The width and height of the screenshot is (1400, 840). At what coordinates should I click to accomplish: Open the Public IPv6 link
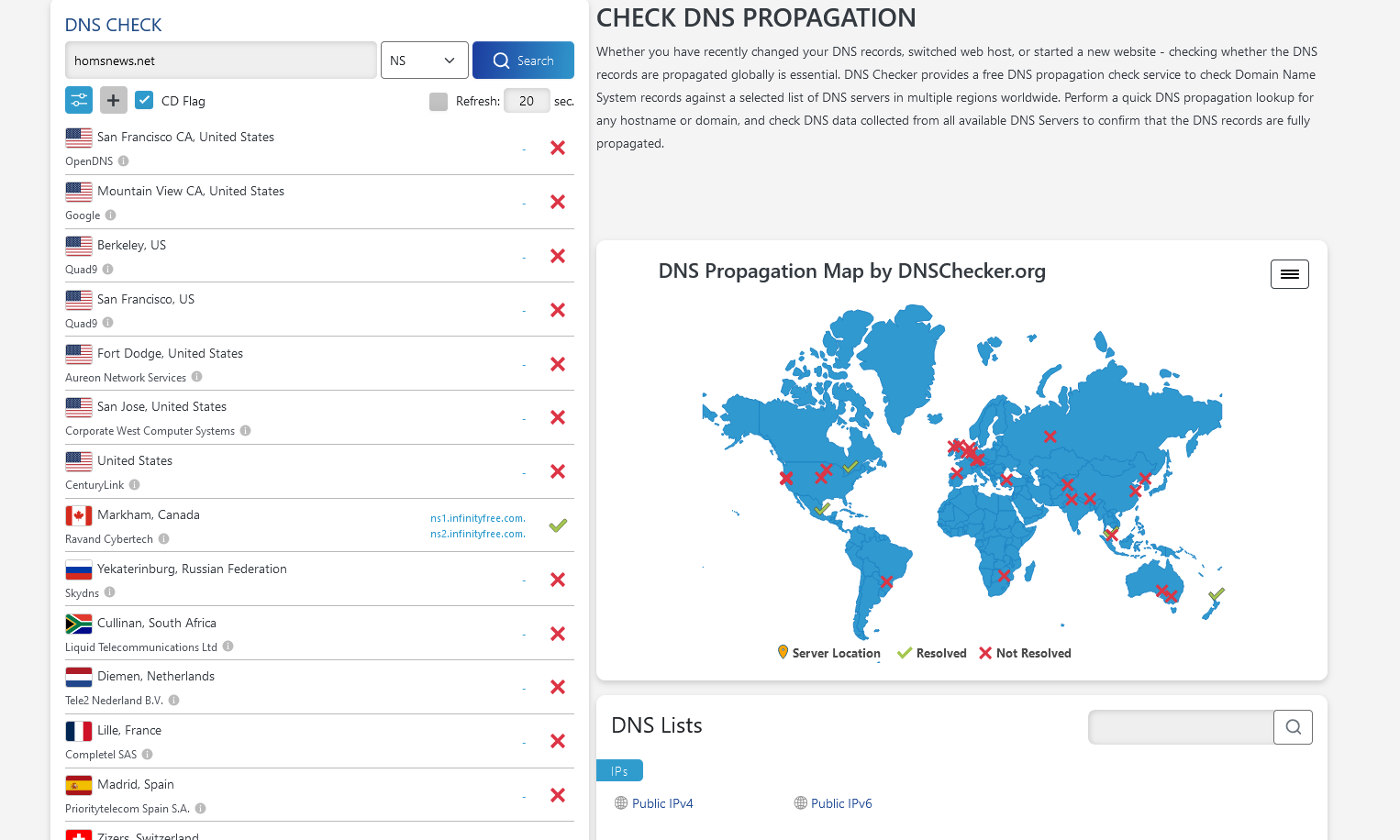(841, 803)
